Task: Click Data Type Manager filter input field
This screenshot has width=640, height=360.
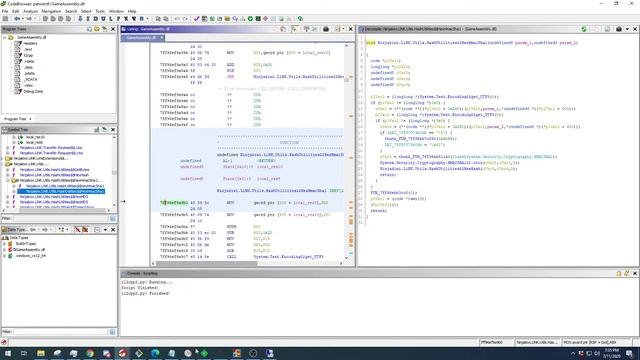Action: (60, 332)
